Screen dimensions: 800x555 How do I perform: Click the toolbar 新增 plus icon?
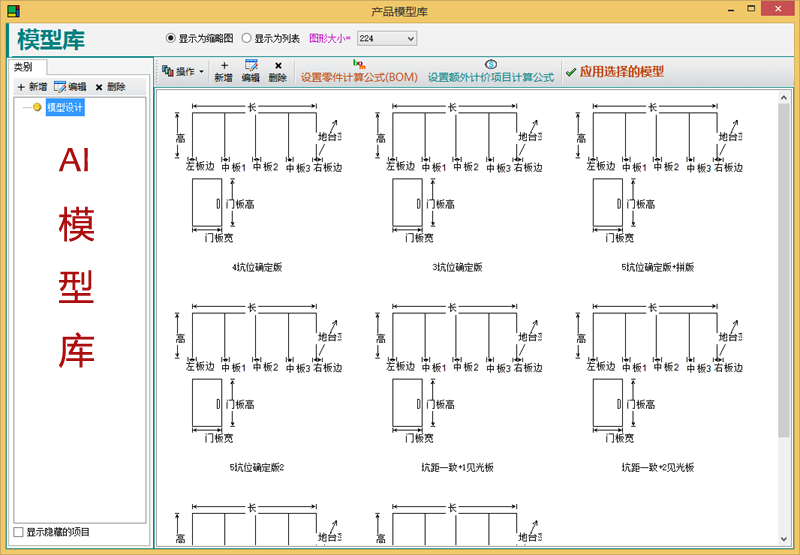tap(224, 65)
